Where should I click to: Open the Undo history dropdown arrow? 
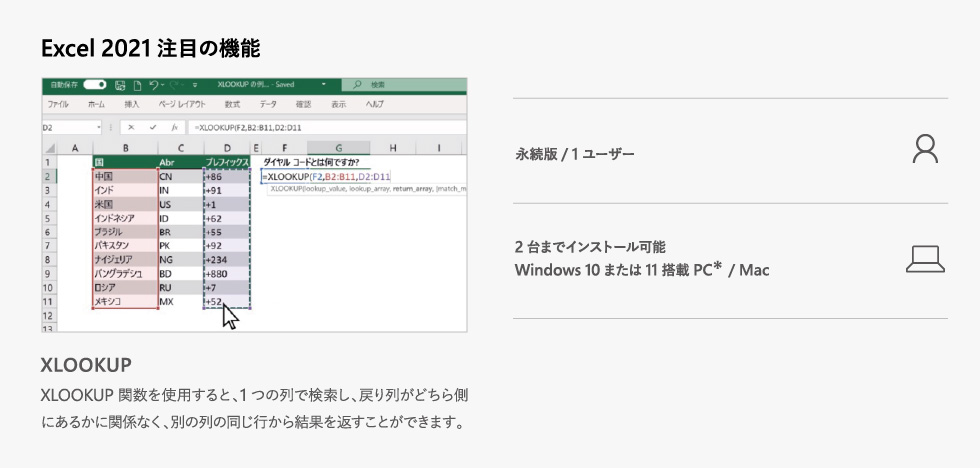click(x=162, y=85)
